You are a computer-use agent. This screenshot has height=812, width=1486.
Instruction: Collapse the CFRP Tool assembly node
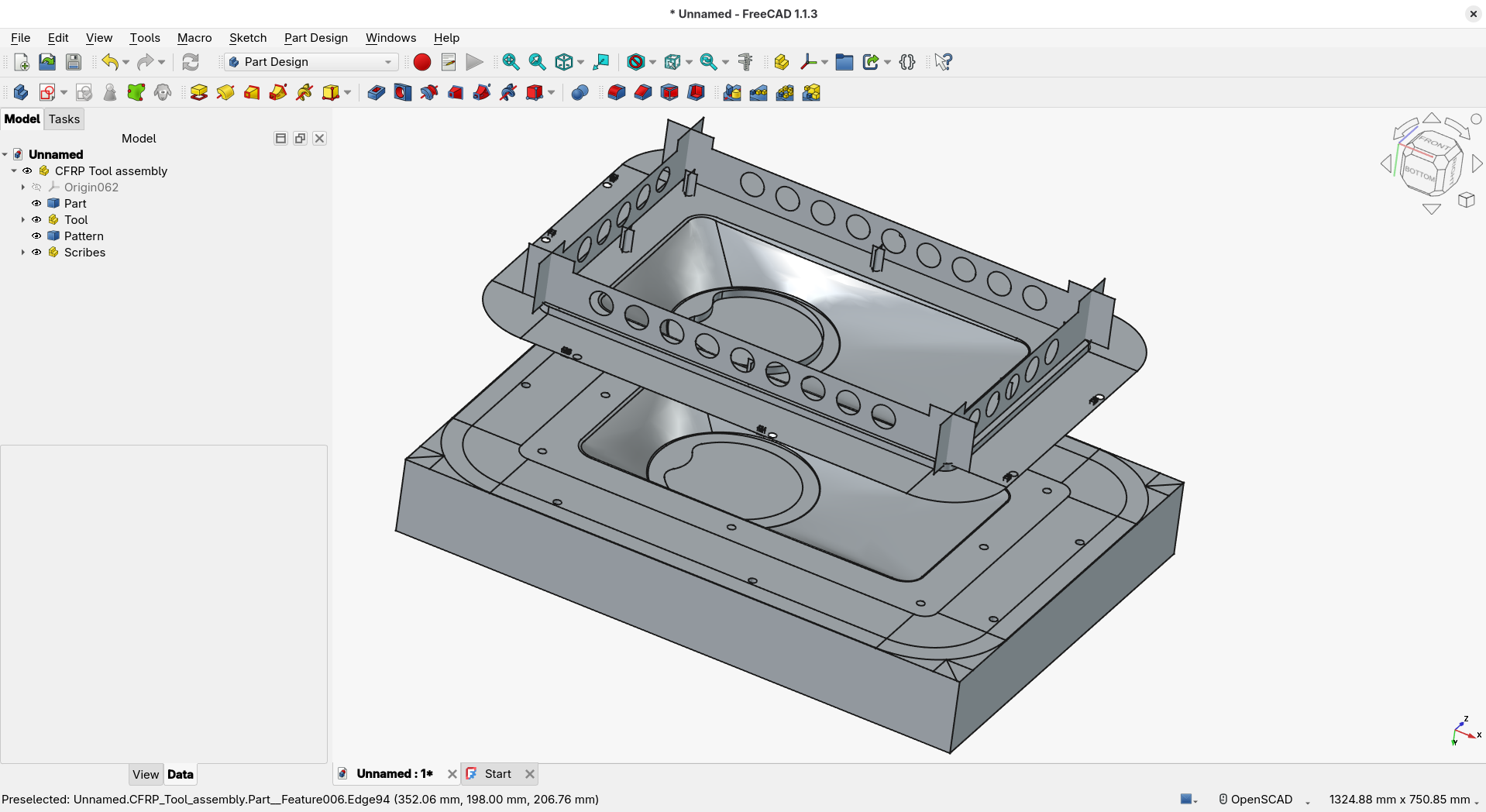(x=14, y=170)
